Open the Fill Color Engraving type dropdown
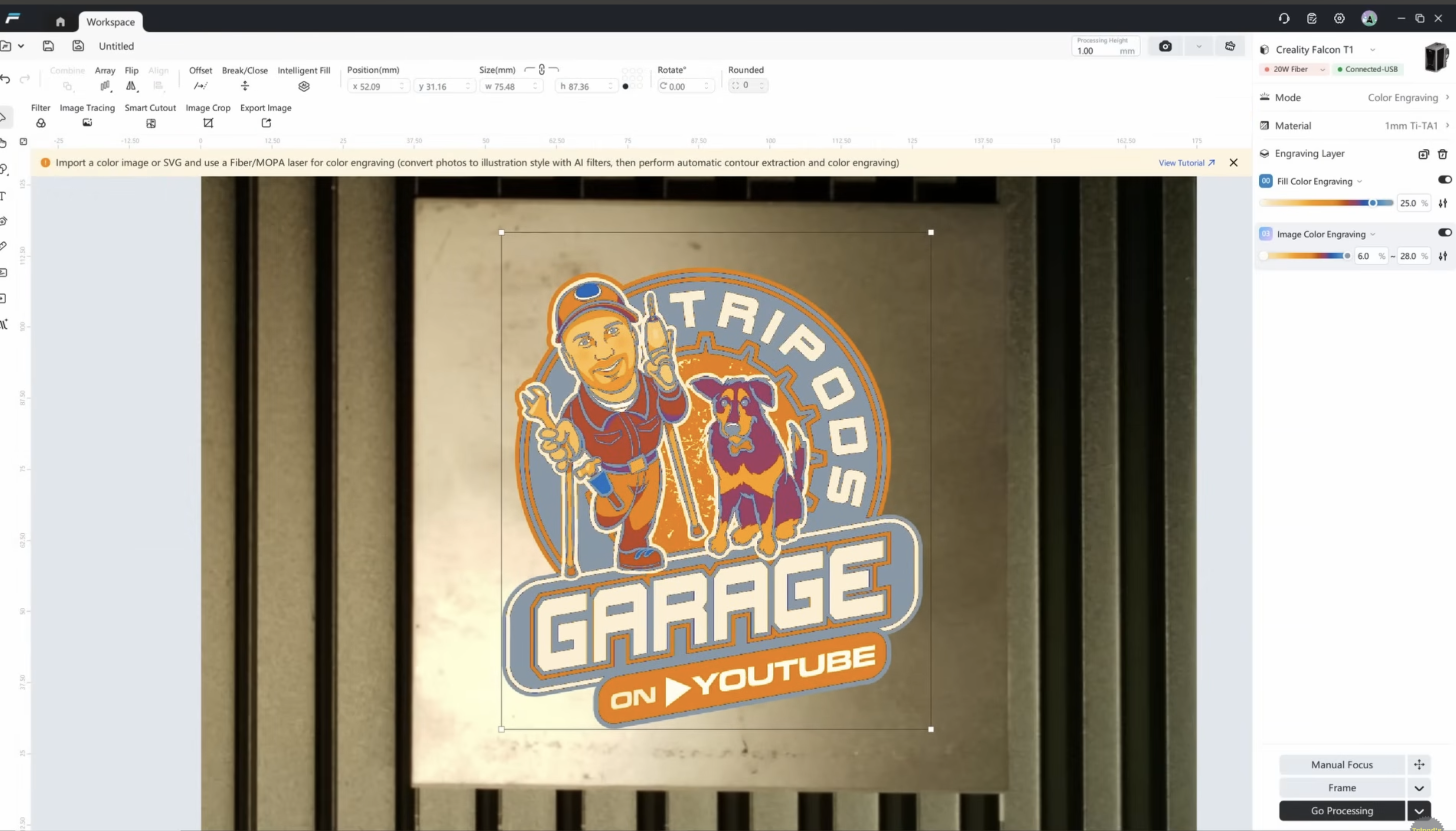The image size is (1456, 831). point(1359,182)
